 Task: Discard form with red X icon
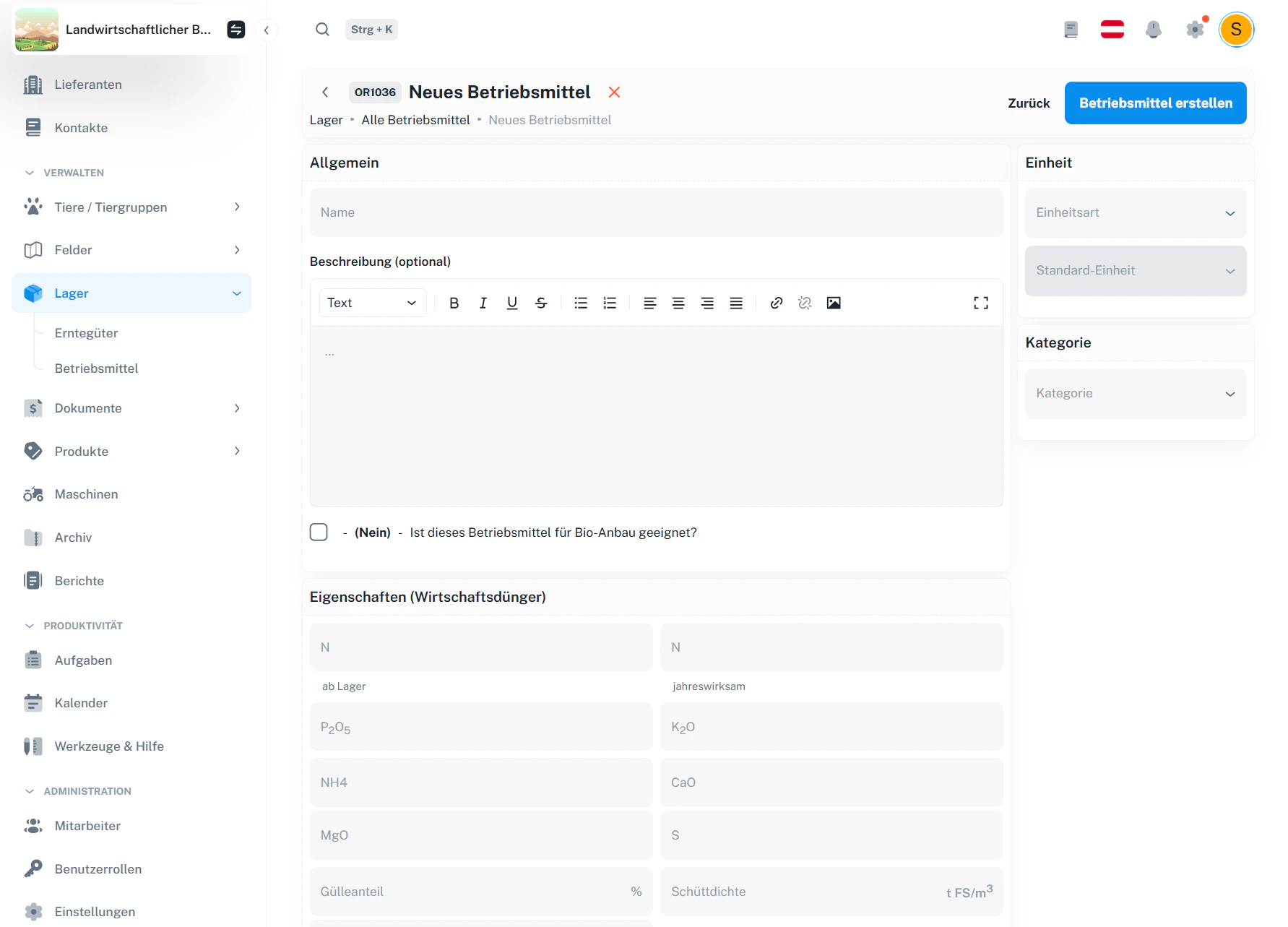click(614, 92)
